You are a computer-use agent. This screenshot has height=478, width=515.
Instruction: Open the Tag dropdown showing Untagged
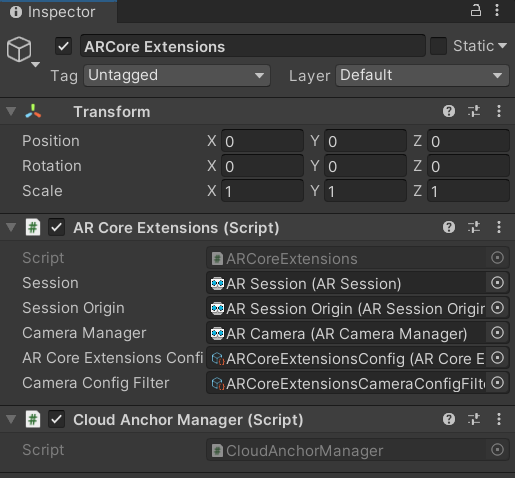(x=177, y=76)
